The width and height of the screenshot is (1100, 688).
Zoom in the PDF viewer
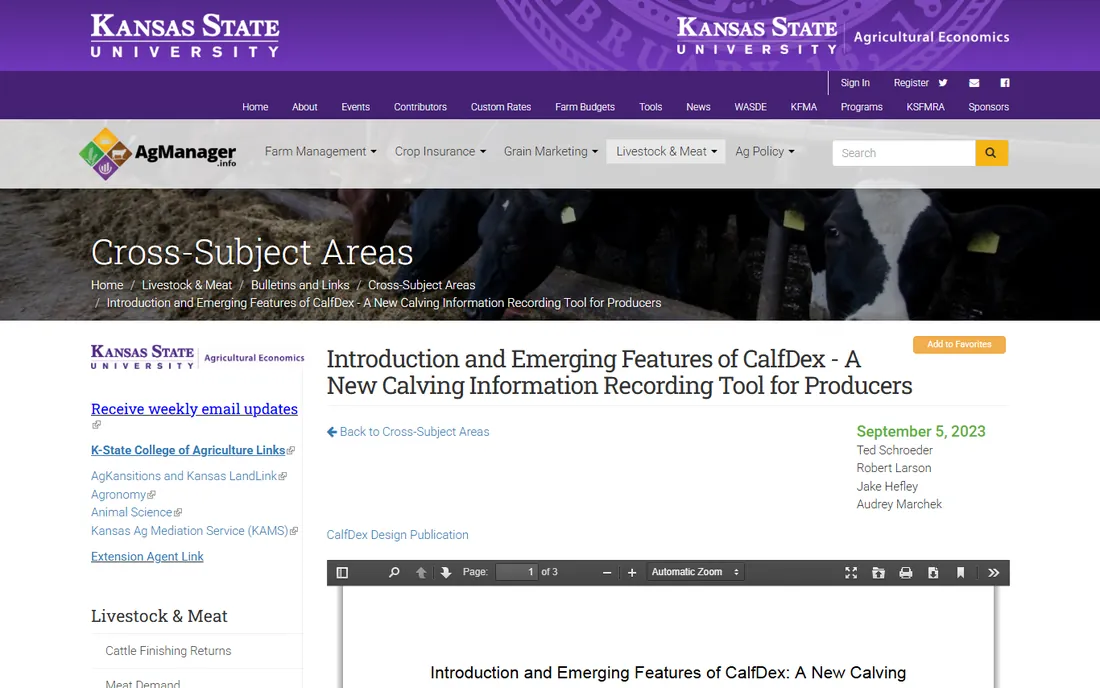[632, 572]
